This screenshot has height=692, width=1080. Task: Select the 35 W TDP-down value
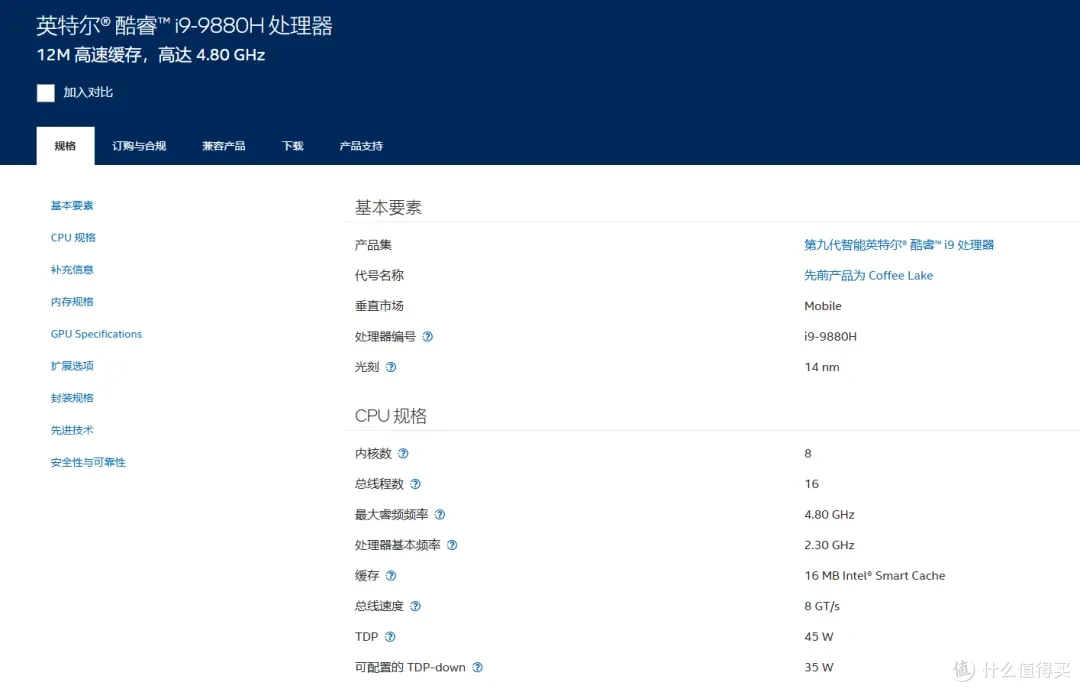point(819,667)
